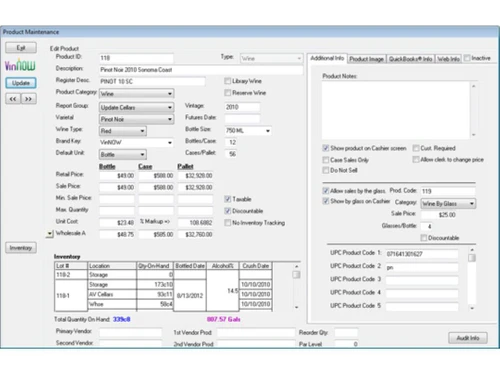Image resolution: width=500 pixels, height=375 pixels.
Task: Switch to the Additional Info tab
Action: [x=327, y=58]
